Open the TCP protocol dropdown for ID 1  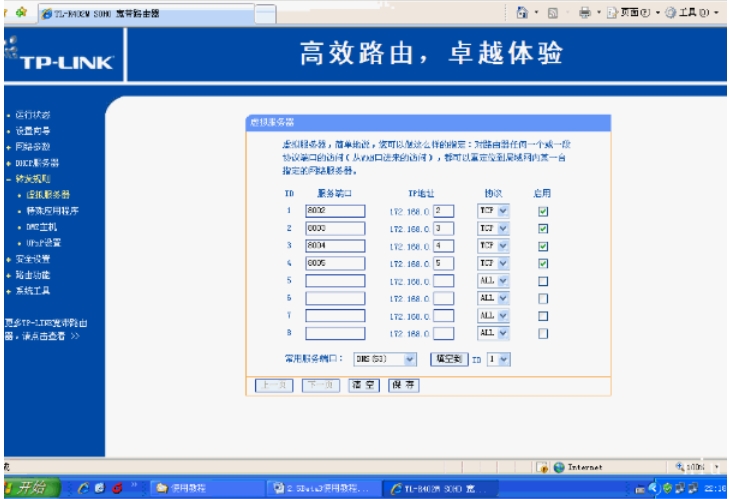493,211
